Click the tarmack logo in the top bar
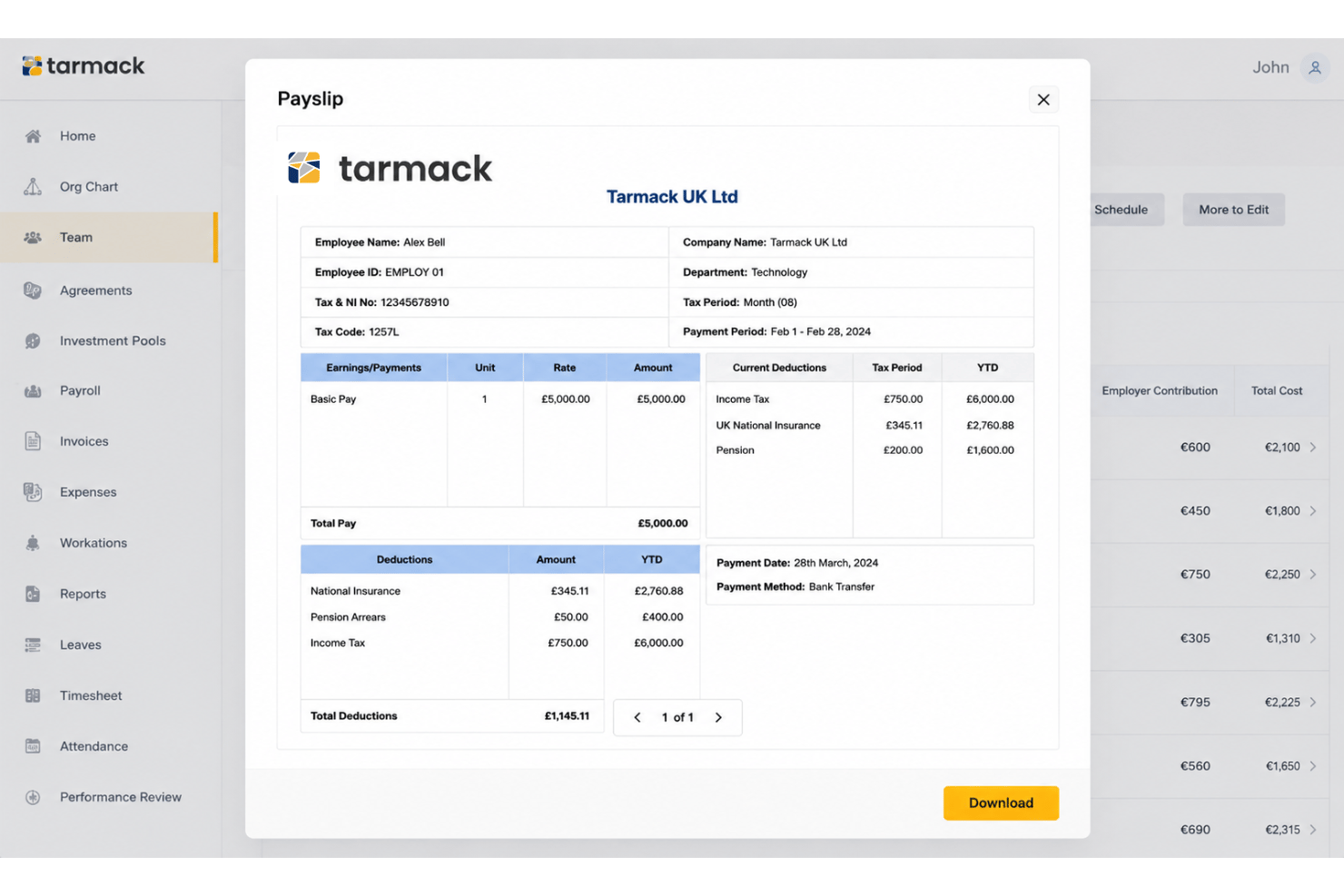Screen dimensions: 1344x896 pos(84,65)
